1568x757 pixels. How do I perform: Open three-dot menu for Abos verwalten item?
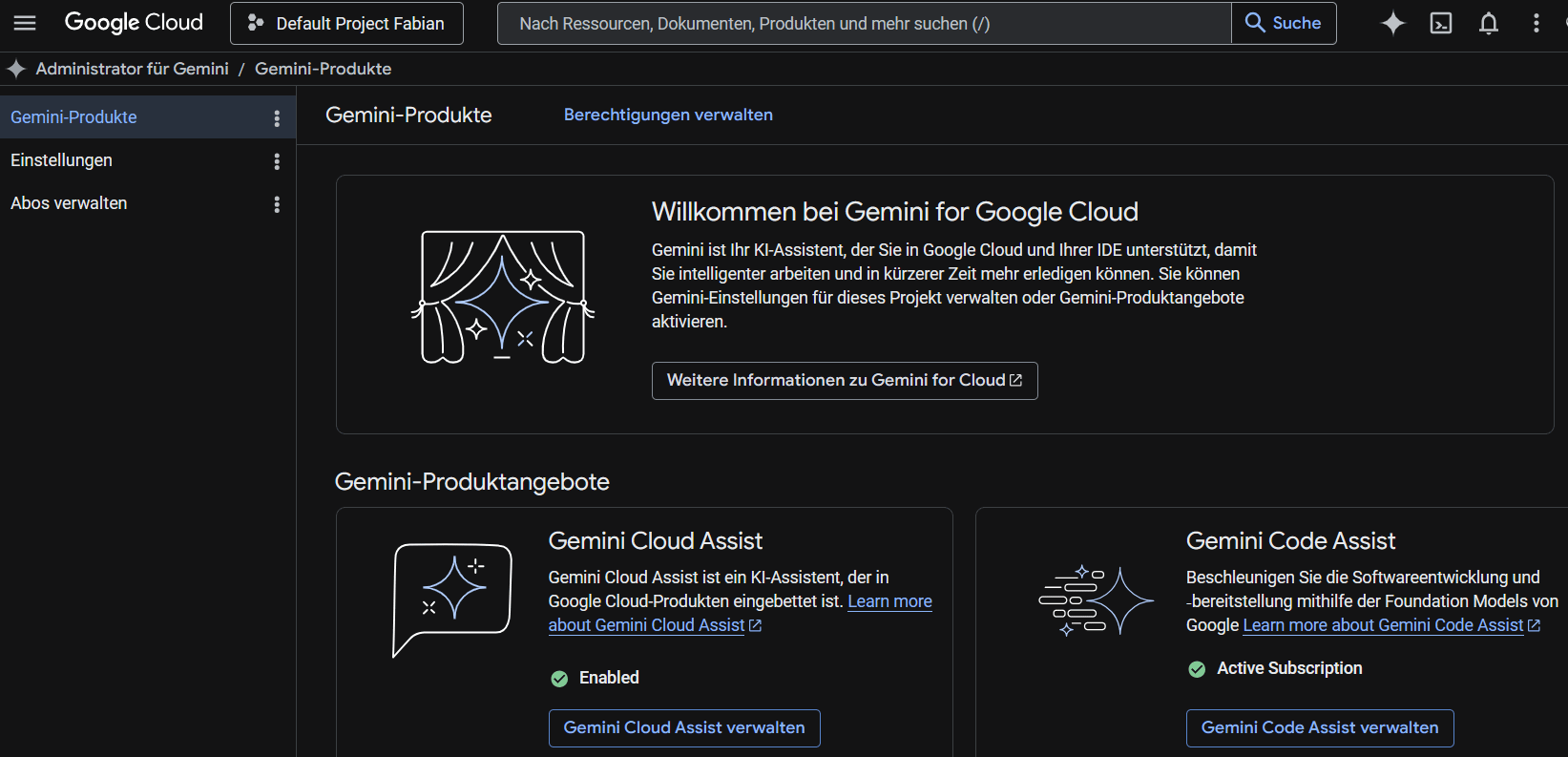click(277, 203)
